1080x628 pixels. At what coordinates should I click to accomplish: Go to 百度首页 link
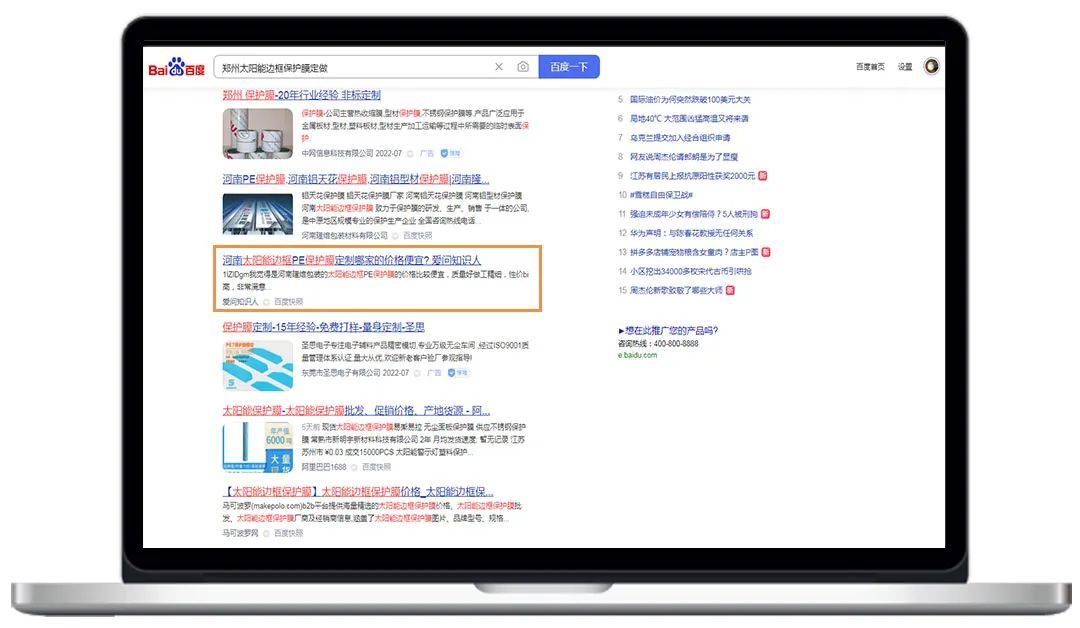tap(869, 67)
